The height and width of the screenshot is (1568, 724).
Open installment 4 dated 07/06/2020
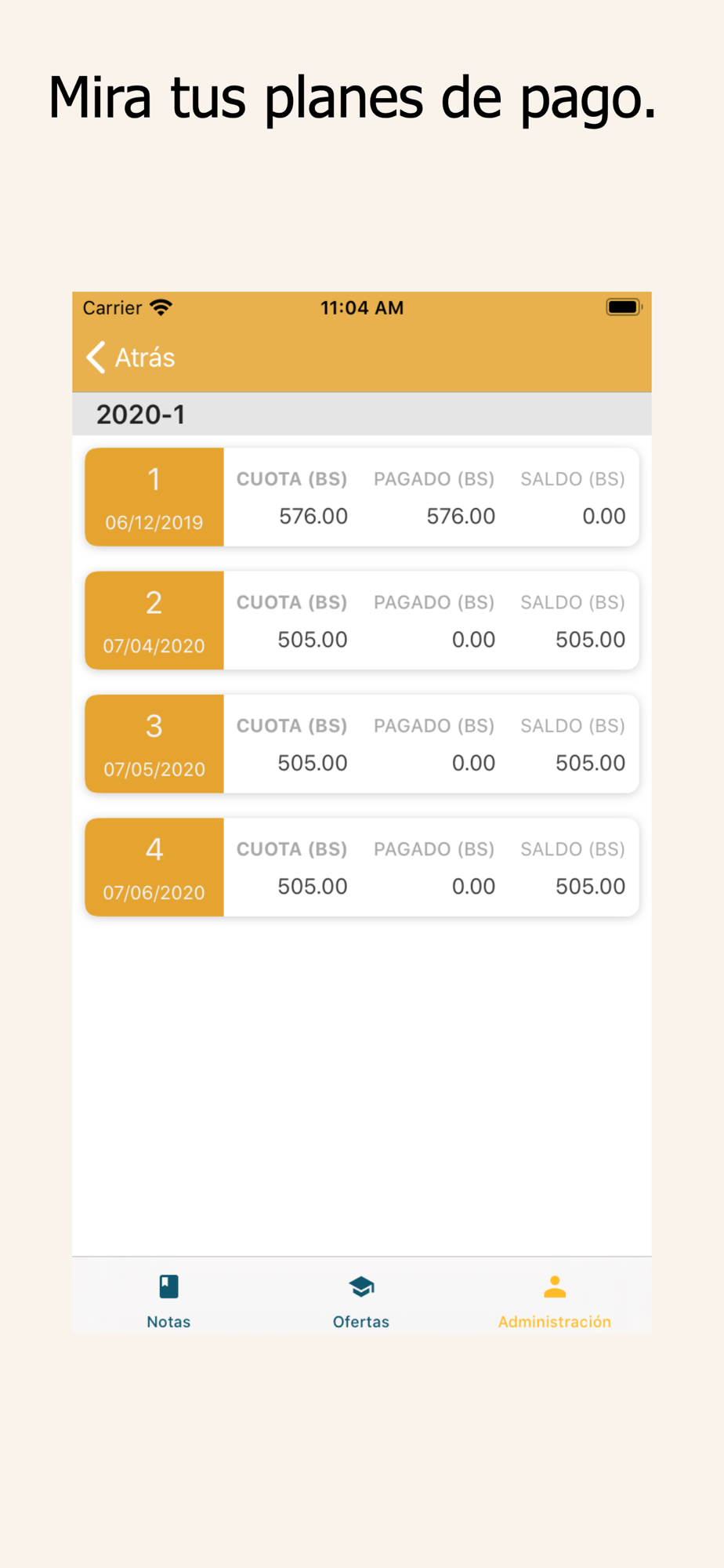pyautogui.click(x=362, y=867)
